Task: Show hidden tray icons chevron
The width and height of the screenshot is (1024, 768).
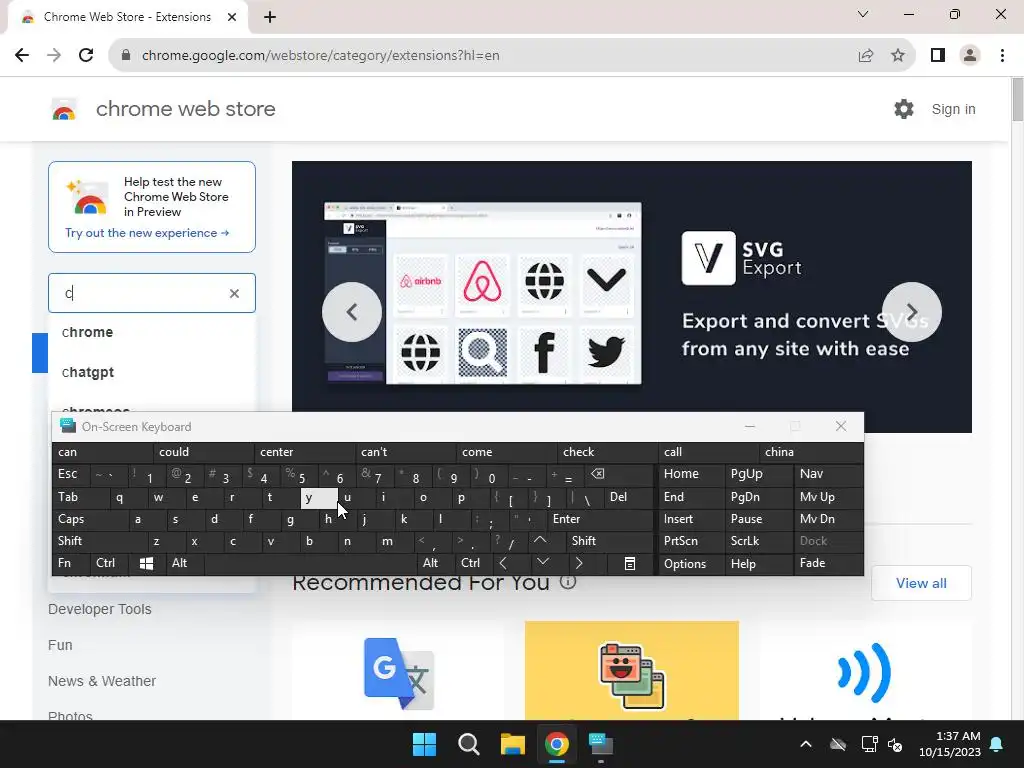Action: 806,744
